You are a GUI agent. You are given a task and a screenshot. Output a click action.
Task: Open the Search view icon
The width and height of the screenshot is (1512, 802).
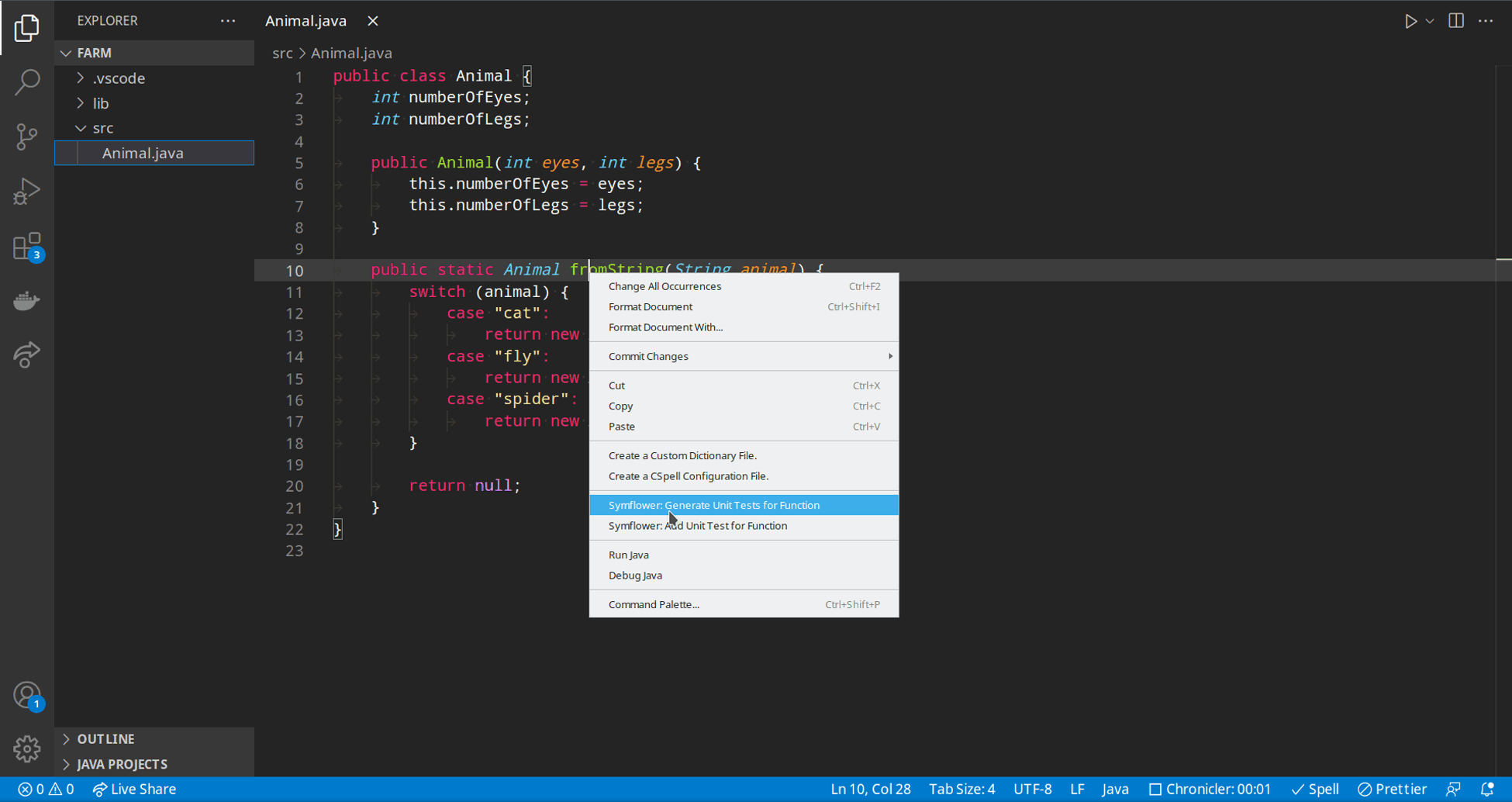click(27, 82)
